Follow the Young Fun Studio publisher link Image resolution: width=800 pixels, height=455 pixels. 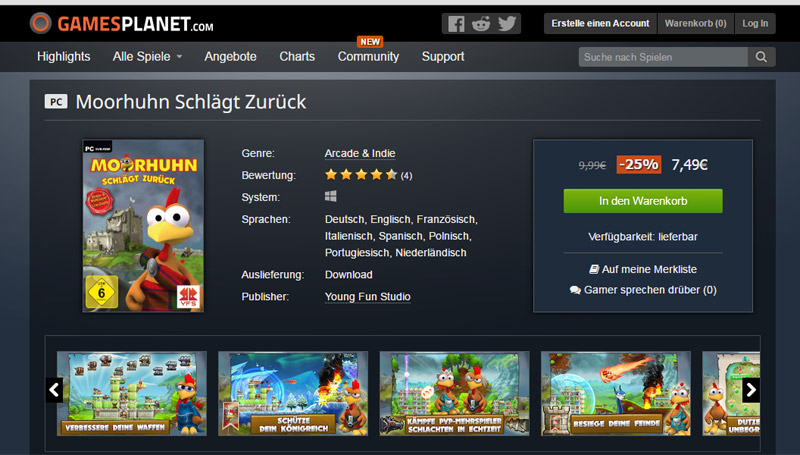point(367,296)
